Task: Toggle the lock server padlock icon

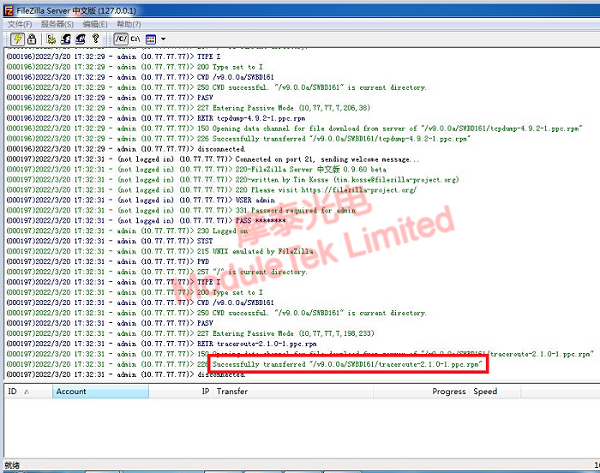Action: pos(30,38)
